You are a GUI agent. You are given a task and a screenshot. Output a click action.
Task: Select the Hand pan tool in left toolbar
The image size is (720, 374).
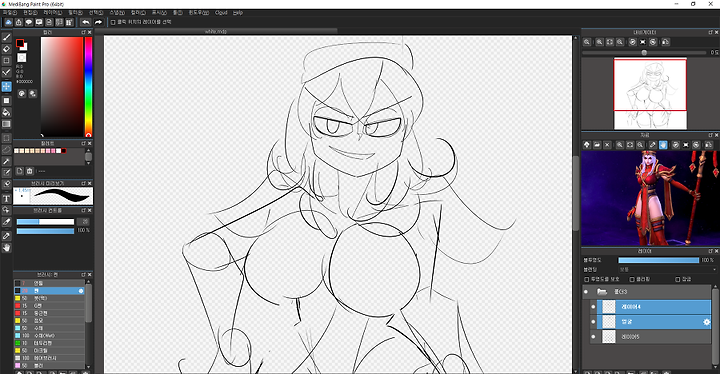click(6, 248)
